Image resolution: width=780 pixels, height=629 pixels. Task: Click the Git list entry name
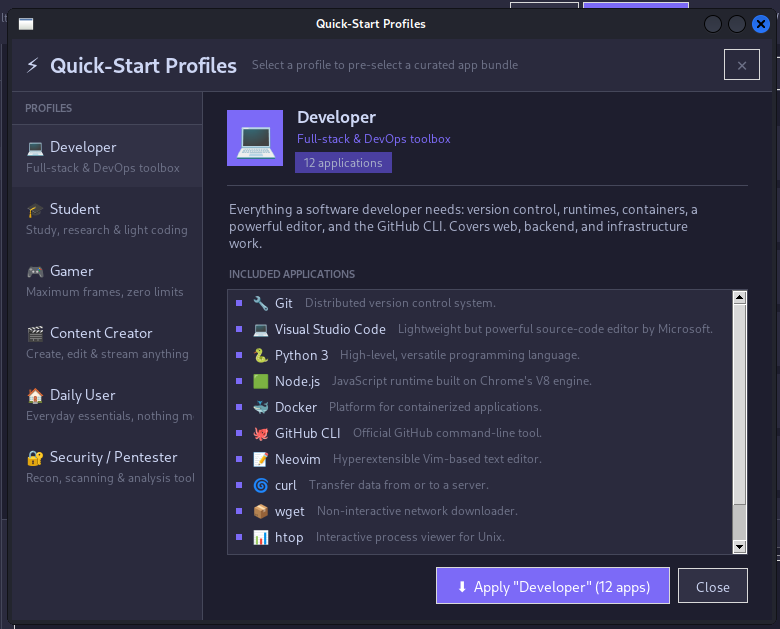284,304
